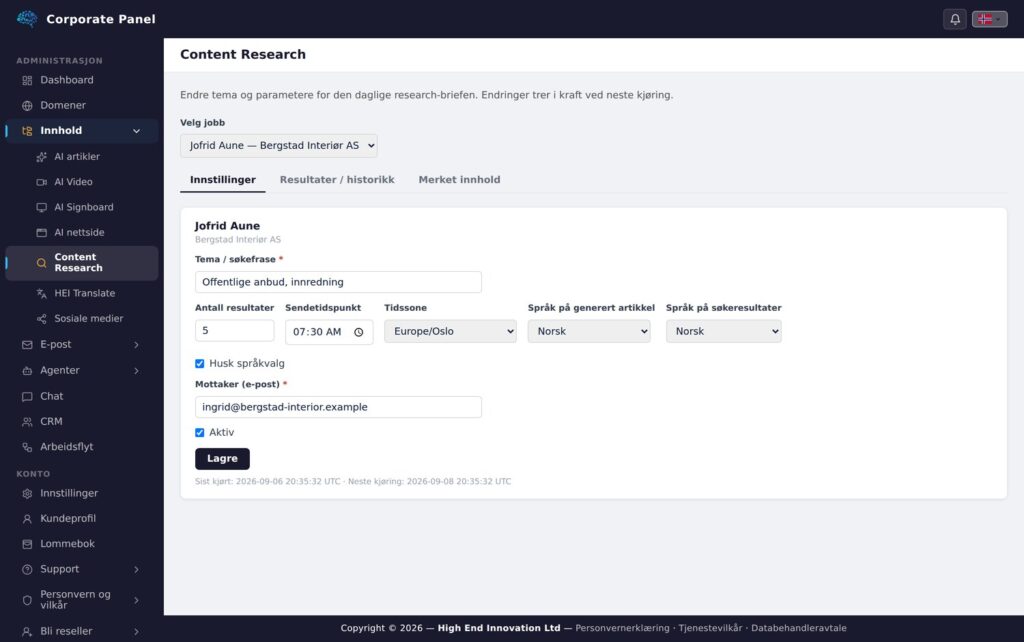
Task: Click the notification bell icon
Action: [x=955, y=19]
